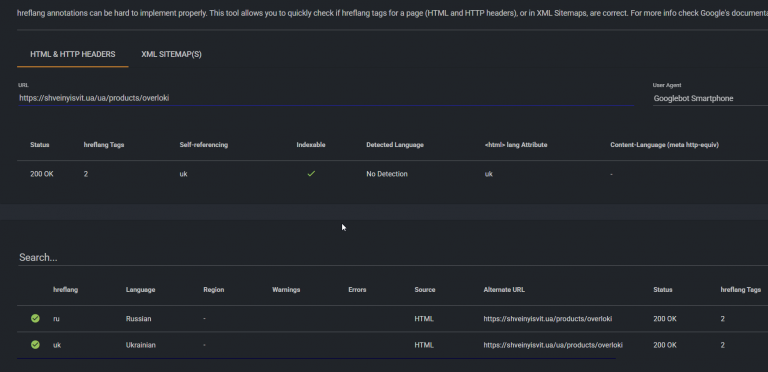
Task: Click the green Indexable checkmark
Action: click(311, 174)
